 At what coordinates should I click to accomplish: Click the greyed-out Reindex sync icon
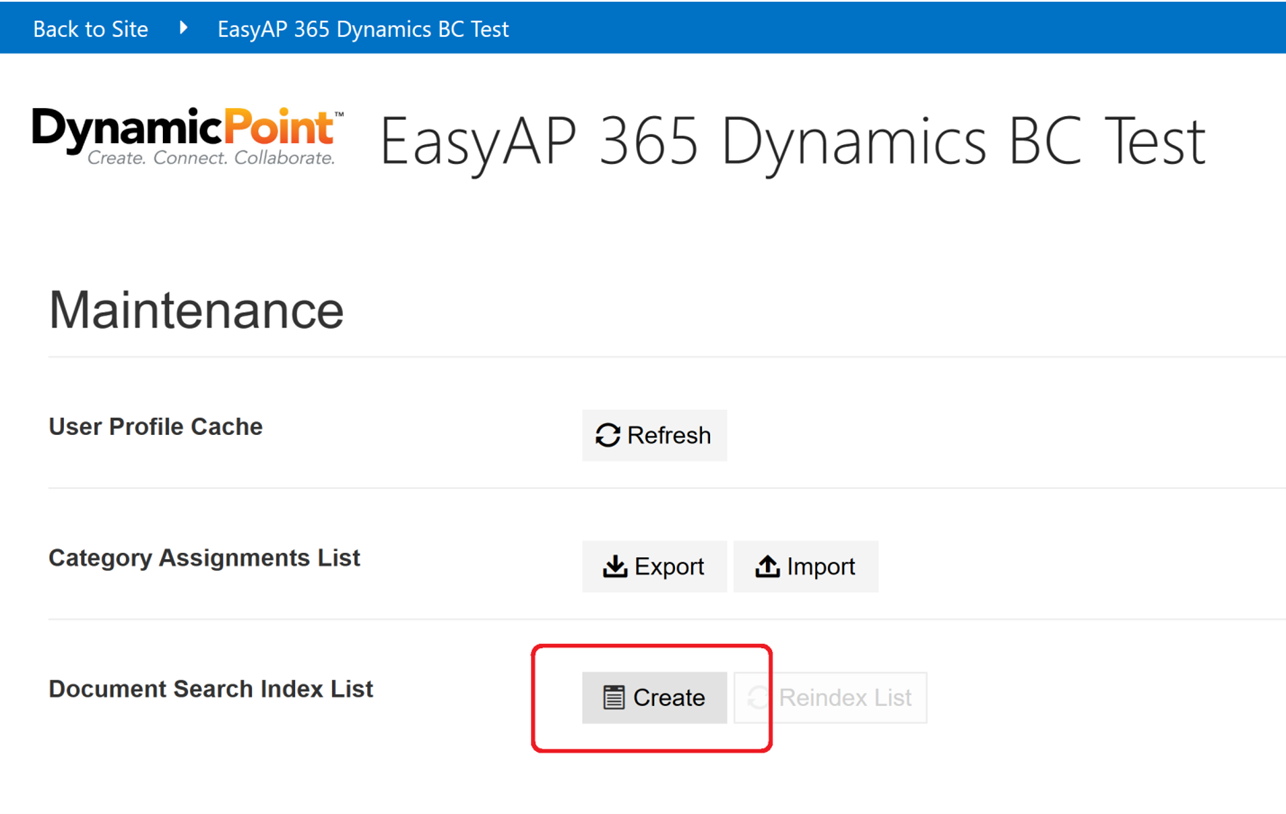[x=758, y=698]
